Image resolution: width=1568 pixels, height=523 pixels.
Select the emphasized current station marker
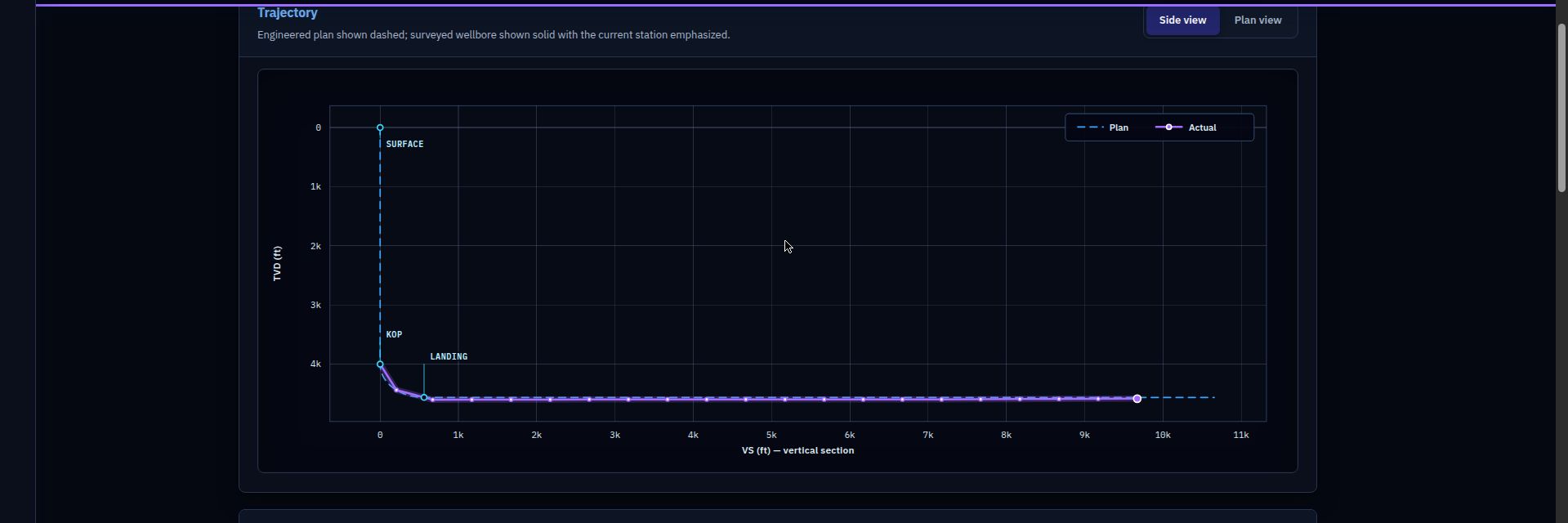tap(1137, 399)
